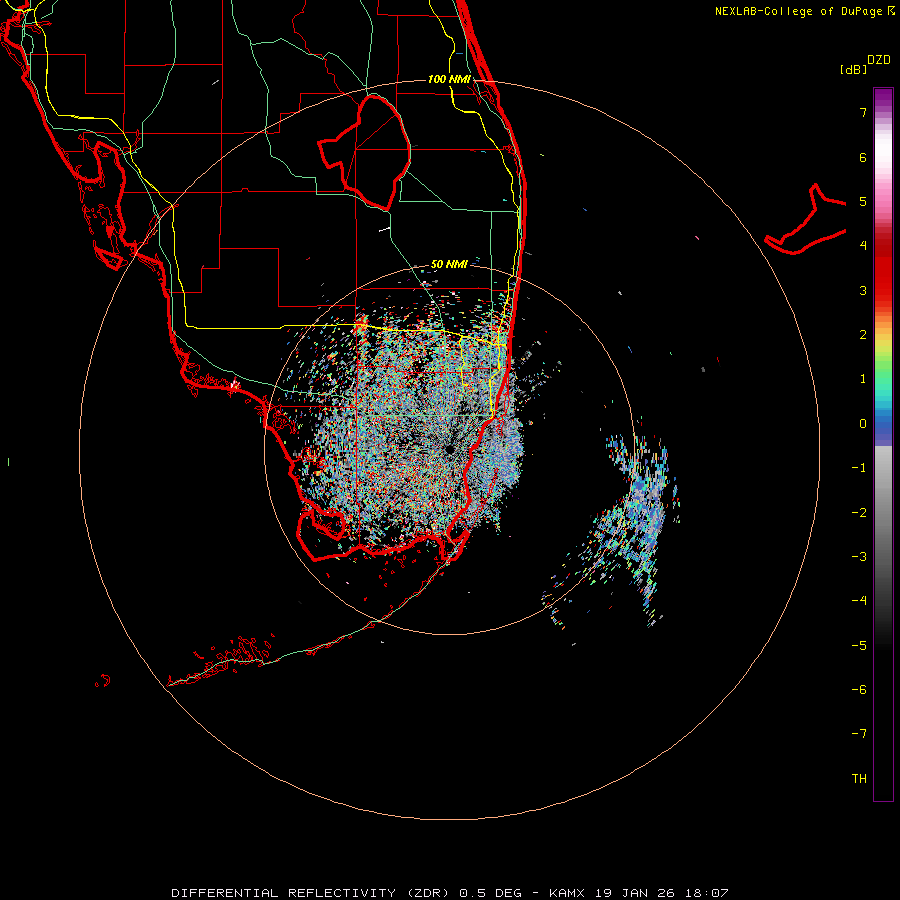900x900 pixels.
Task: Click the -2 value on the scale
Action: pyautogui.click(x=859, y=513)
